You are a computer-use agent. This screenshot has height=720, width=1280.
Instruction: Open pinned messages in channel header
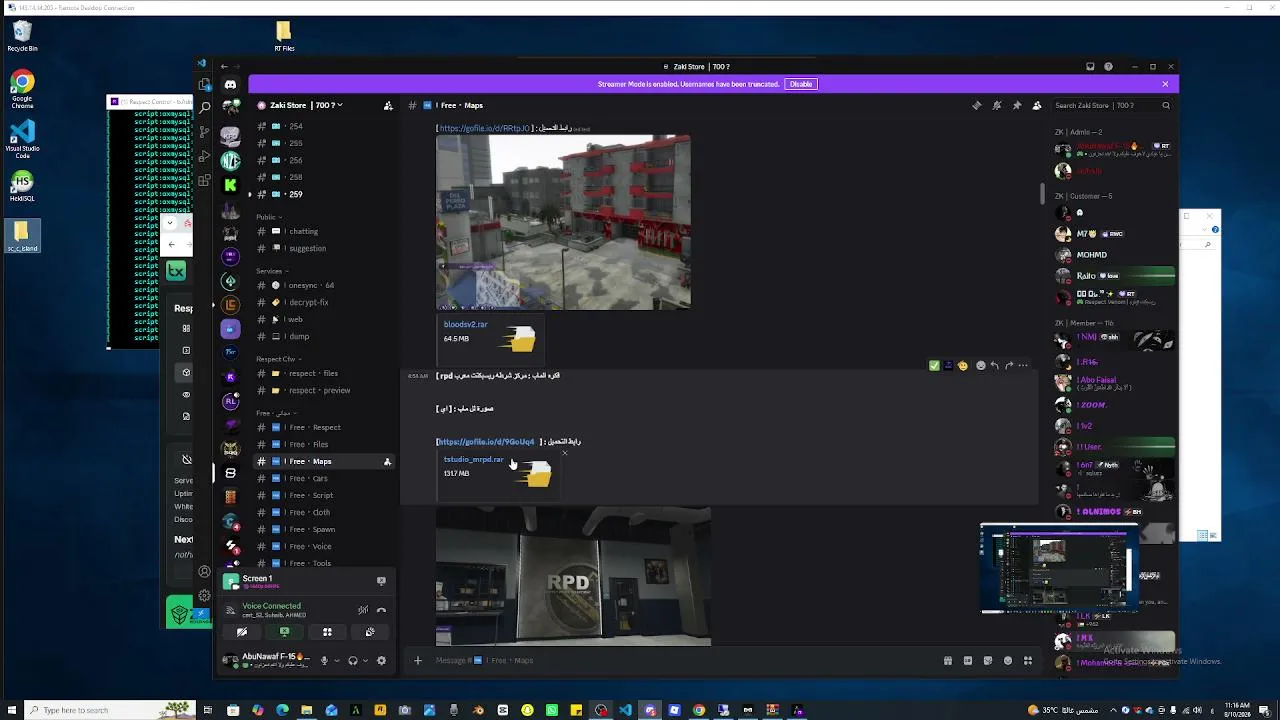(x=1017, y=105)
